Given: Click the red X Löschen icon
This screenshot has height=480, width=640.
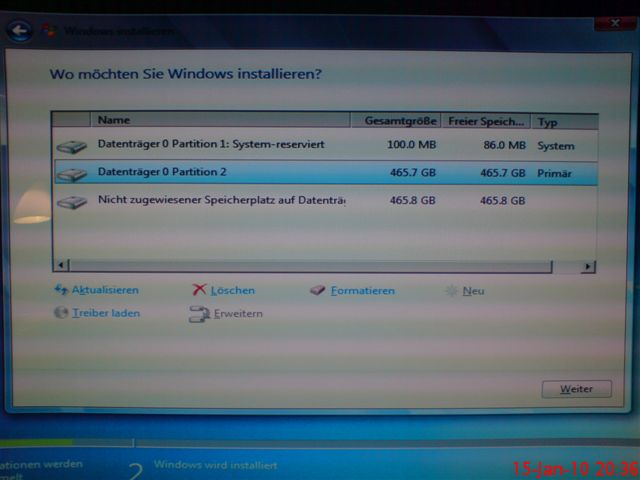Looking at the screenshot, I should tap(199, 290).
